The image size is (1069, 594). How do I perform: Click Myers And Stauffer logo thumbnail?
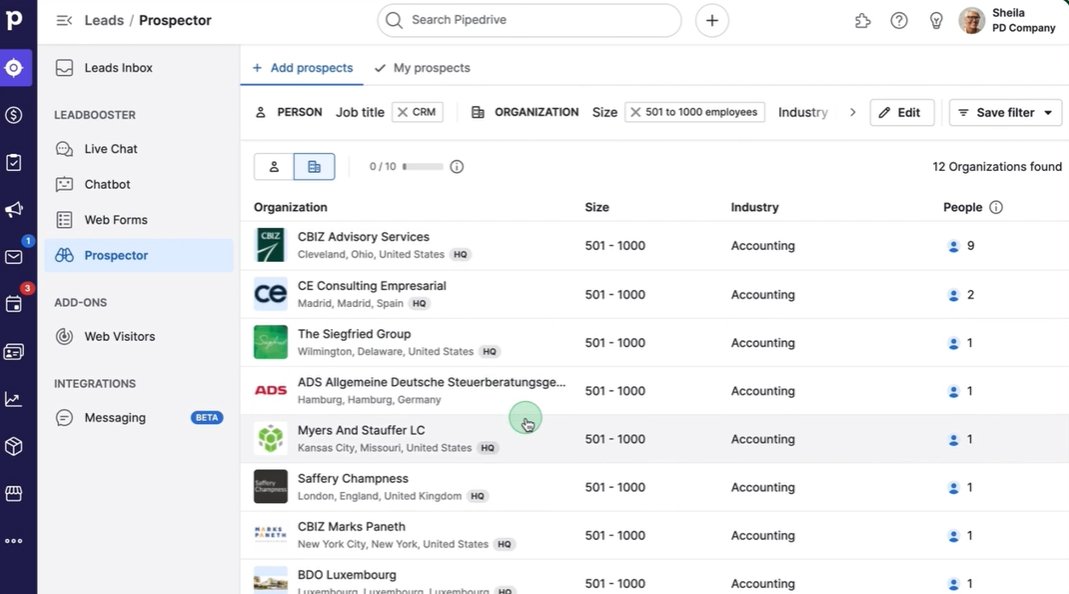coord(271,439)
